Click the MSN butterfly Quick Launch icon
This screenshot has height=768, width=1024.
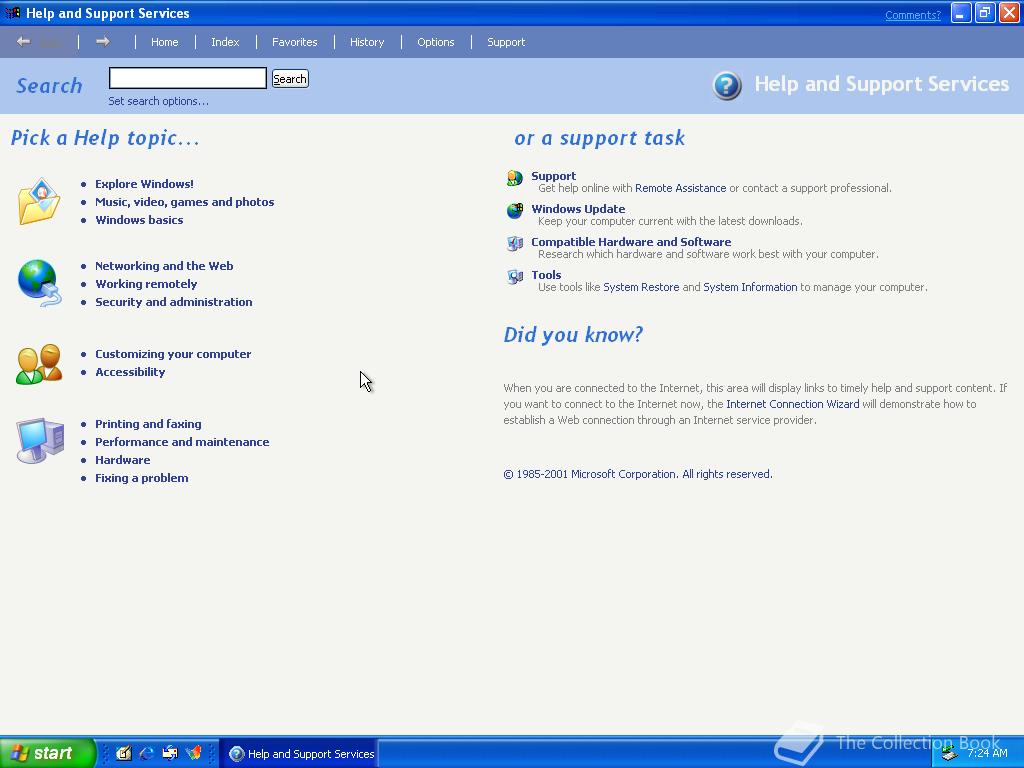click(x=194, y=754)
